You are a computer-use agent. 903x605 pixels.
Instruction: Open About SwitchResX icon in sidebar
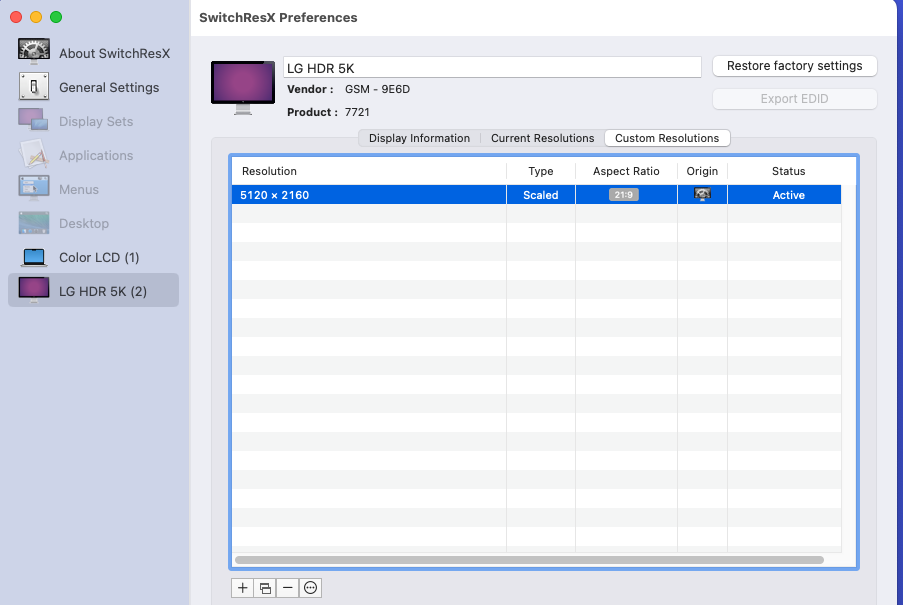[33, 52]
